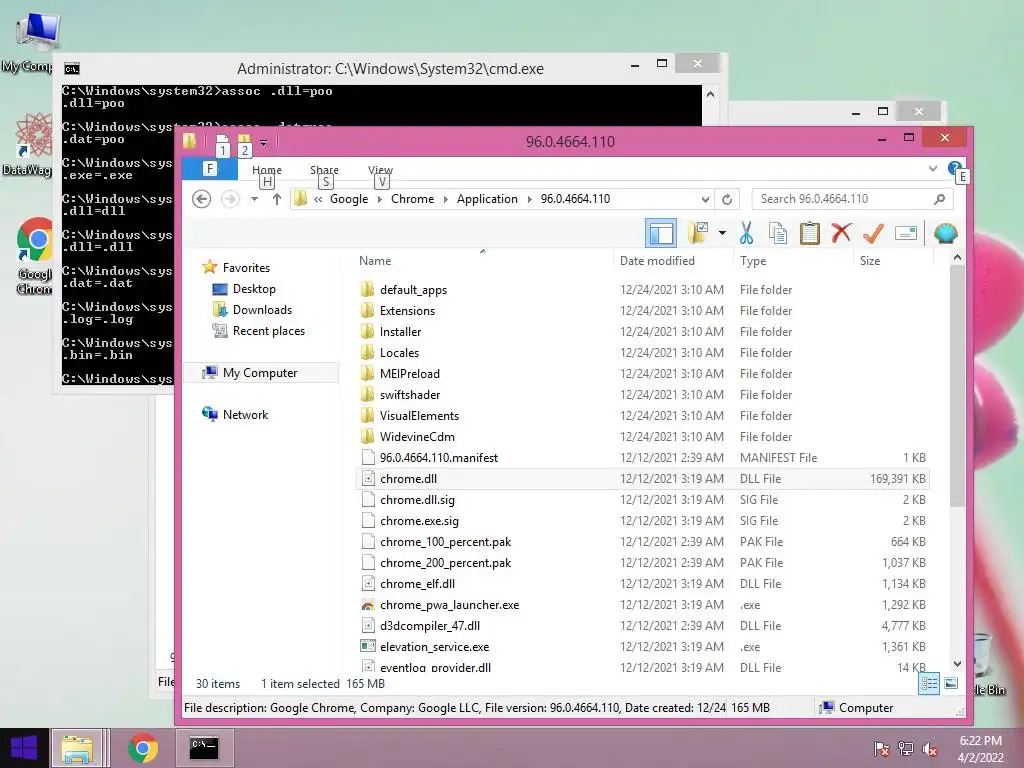Image resolution: width=1024 pixels, height=768 pixels.
Task: Click the new file quick access icon
Action: pos(222,140)
